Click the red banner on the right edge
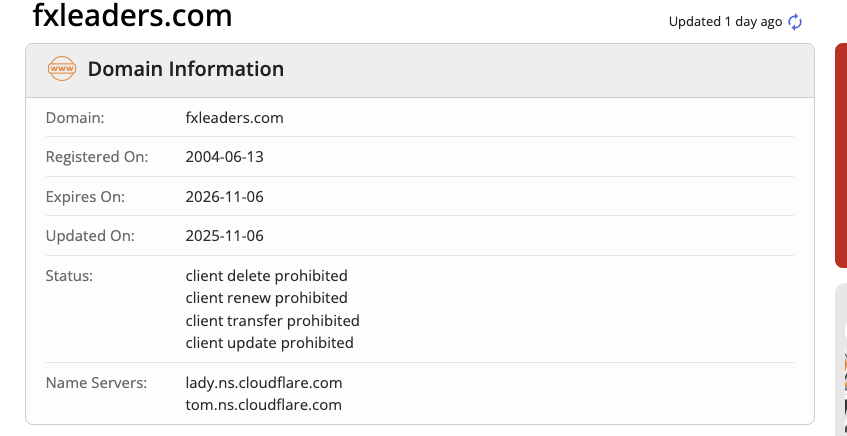 [x=841, y=155]
